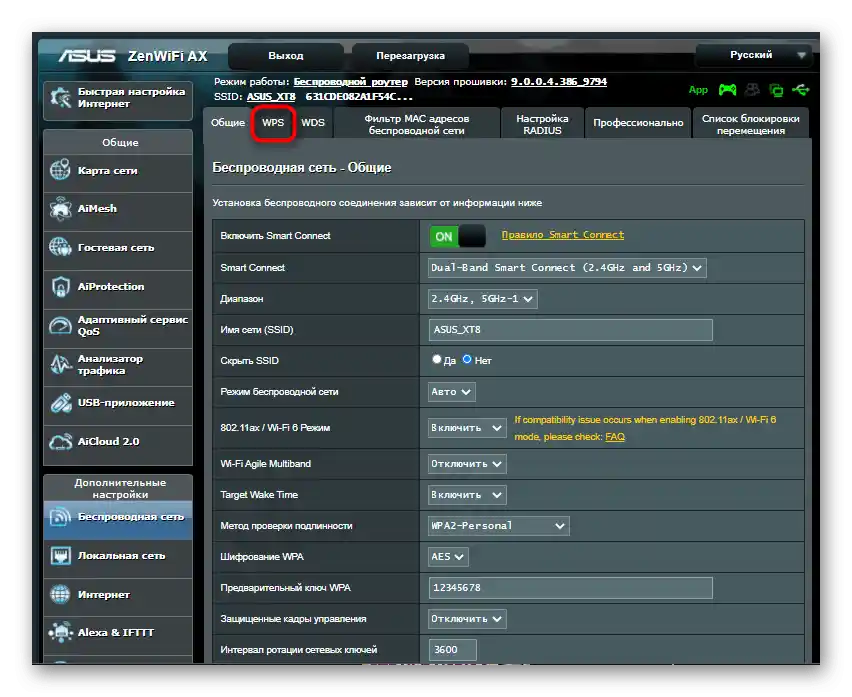Open the Smart Connect band dropdown
This screenshot has height=697, width=852.
pos(567,268)
